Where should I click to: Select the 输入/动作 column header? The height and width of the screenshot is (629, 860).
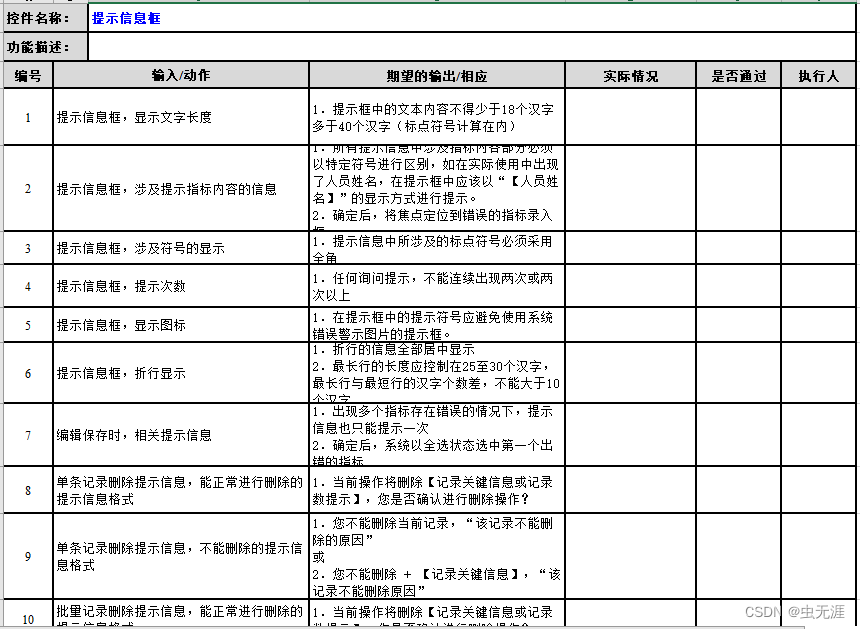tap(181, 75)
